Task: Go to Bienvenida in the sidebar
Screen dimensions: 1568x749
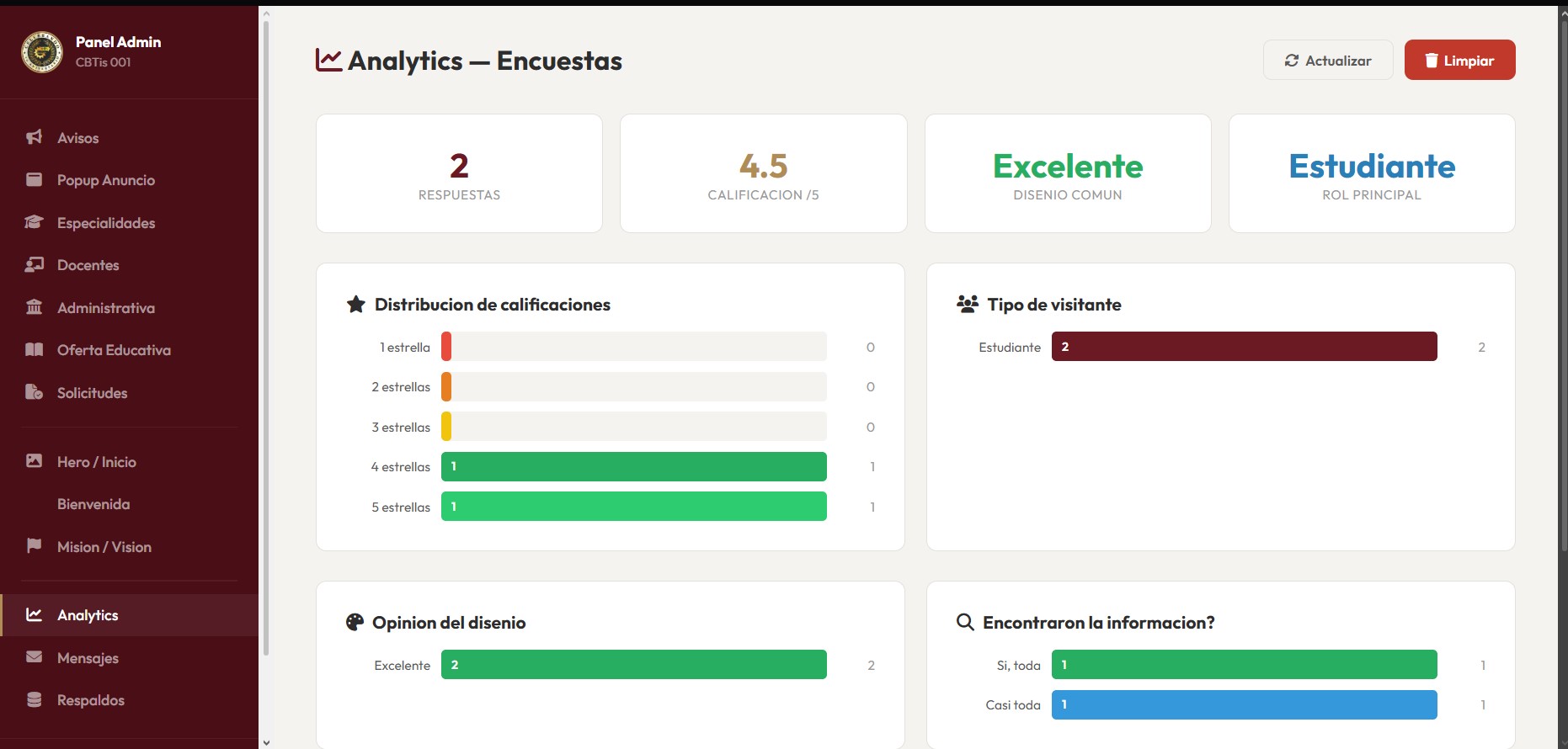Action: pos(93,504)
